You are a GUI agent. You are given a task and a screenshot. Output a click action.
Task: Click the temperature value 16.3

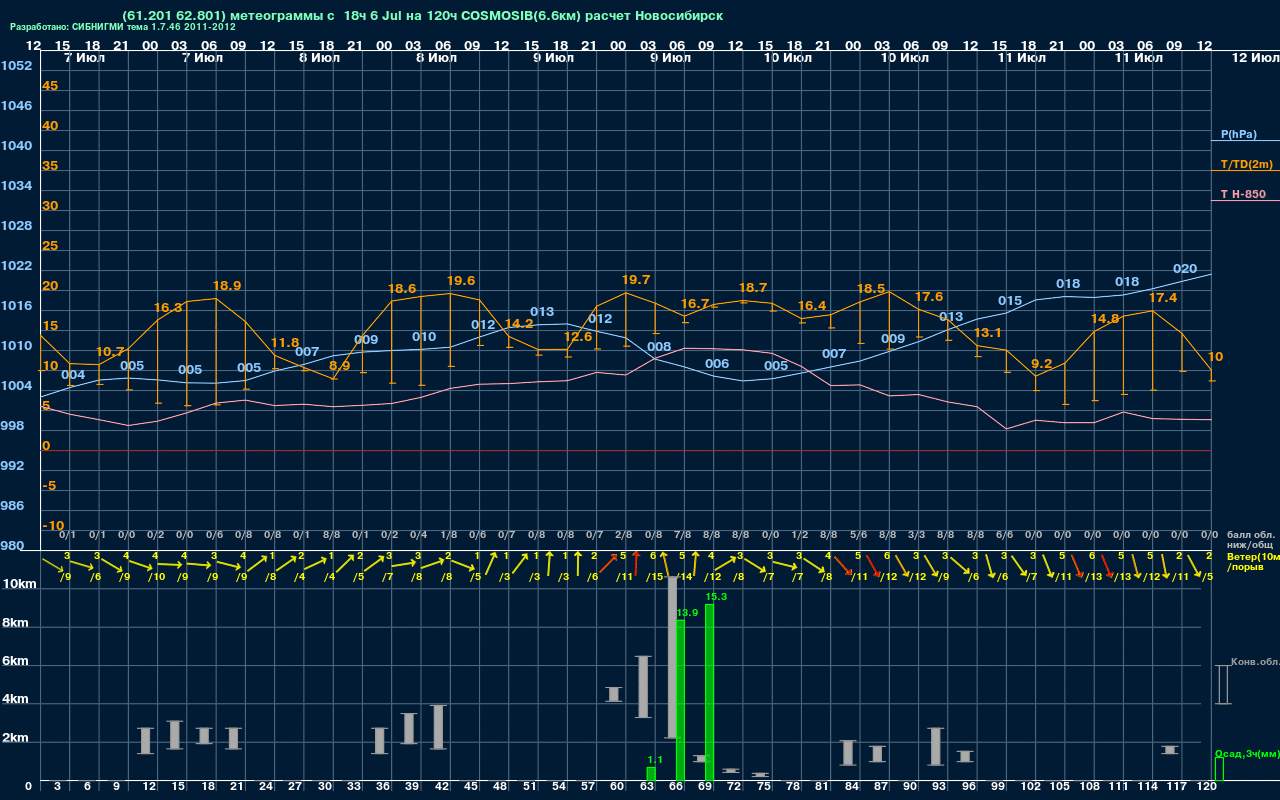pos(168,308)
